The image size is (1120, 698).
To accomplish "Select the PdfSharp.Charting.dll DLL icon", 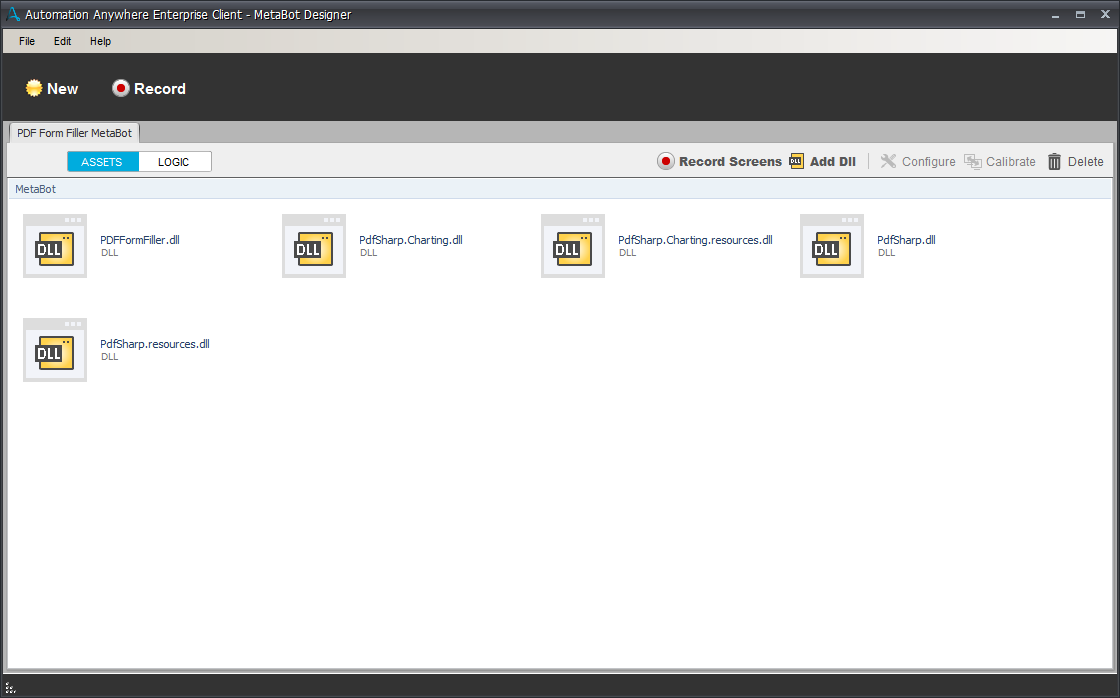I will (x=314, y=246).
